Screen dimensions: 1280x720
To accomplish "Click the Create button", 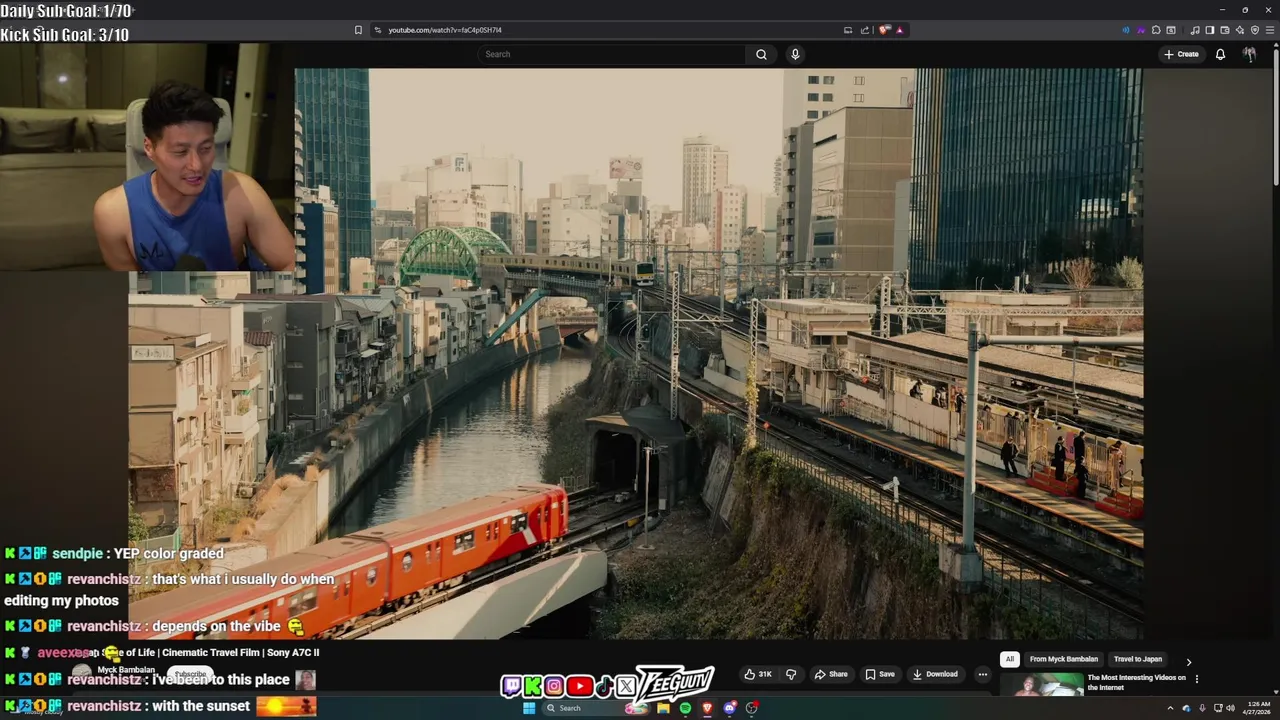I will click(1181, 54).
